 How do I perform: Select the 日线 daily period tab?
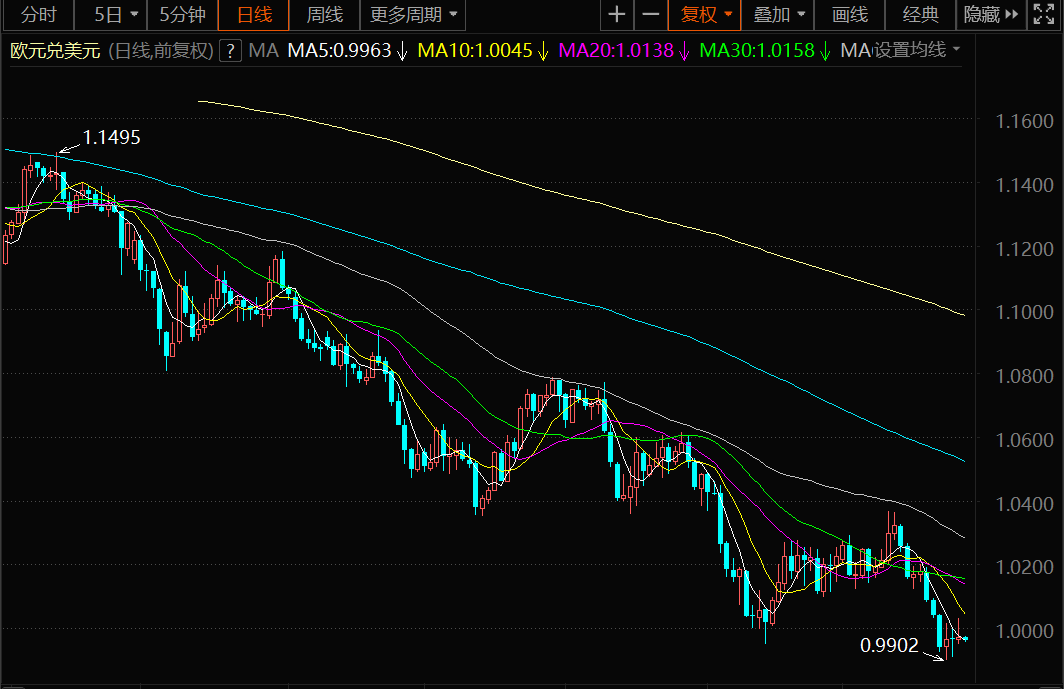254,14
